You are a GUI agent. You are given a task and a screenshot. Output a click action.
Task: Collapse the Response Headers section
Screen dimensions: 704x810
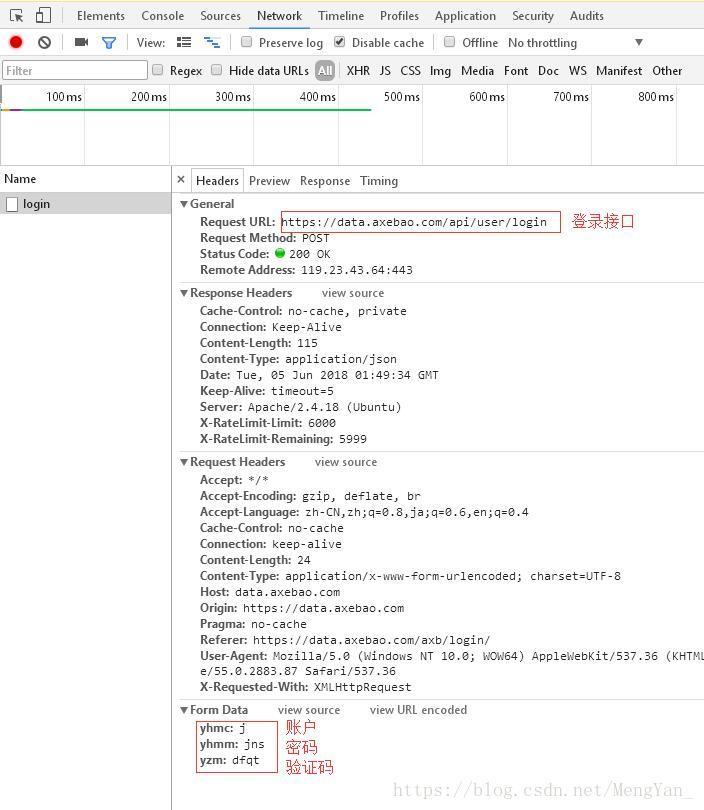[184, 293]
